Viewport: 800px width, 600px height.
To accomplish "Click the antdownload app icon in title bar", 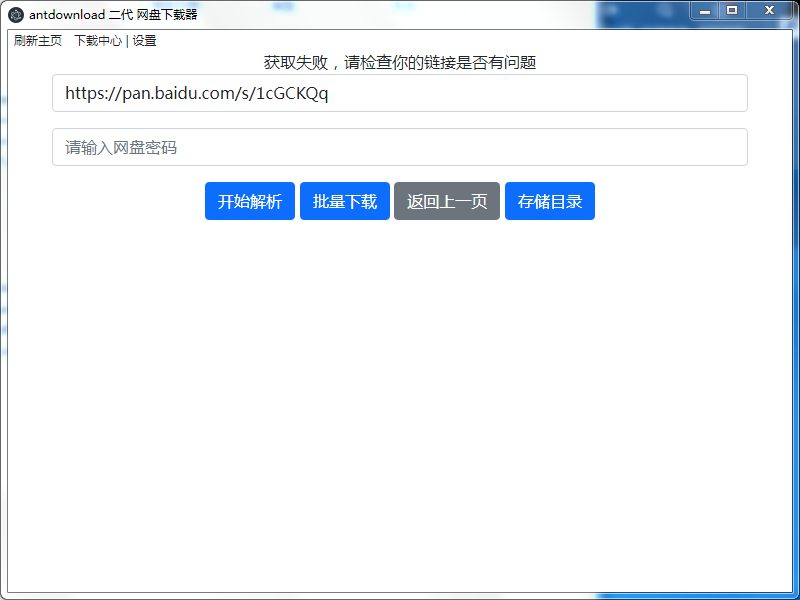I will 16,15.
